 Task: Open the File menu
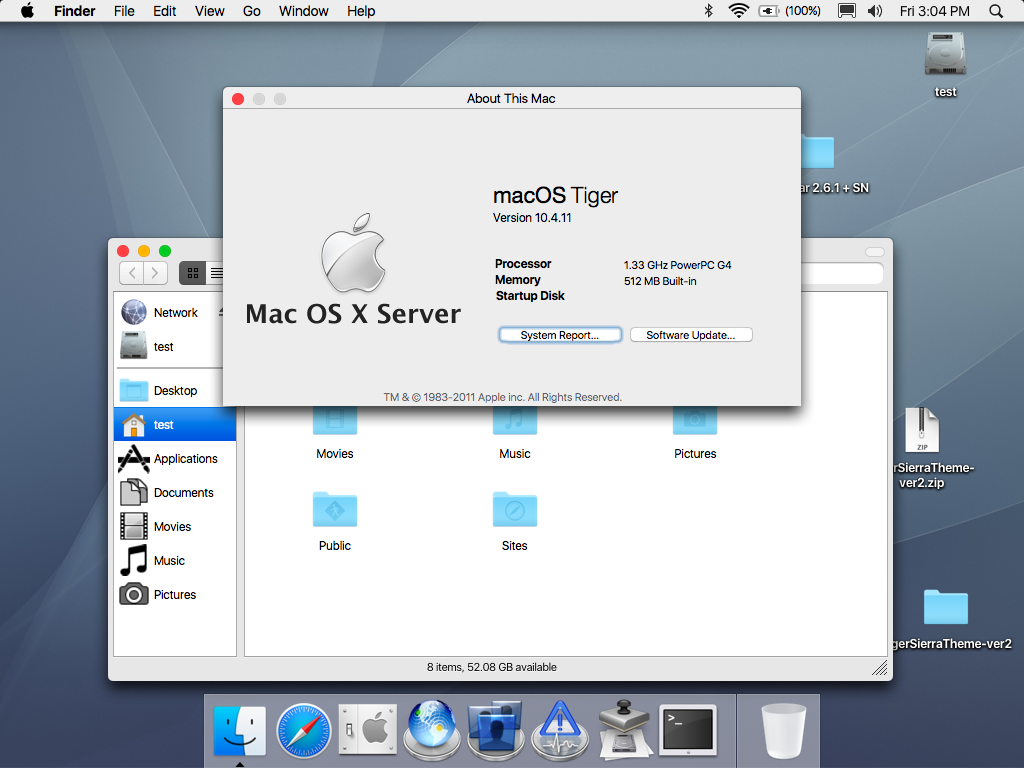coord(124,11)
